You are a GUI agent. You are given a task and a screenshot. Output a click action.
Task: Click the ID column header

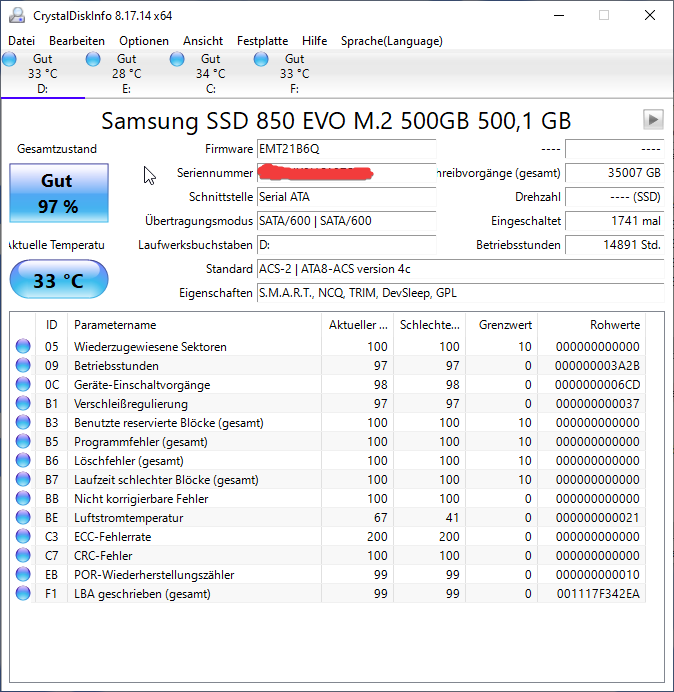pos(51,325)
